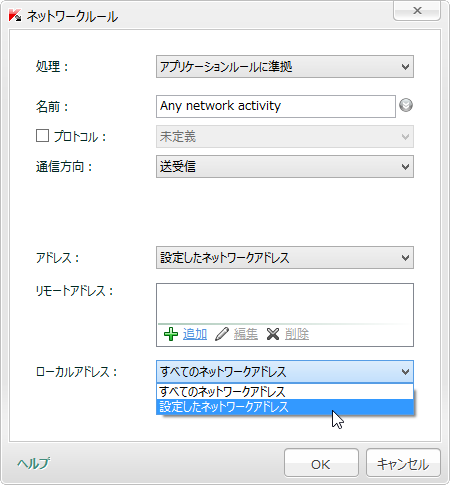Enable the プロトコル checkbox
This screenshot has width=450, height=485.
tap(42, 136)
